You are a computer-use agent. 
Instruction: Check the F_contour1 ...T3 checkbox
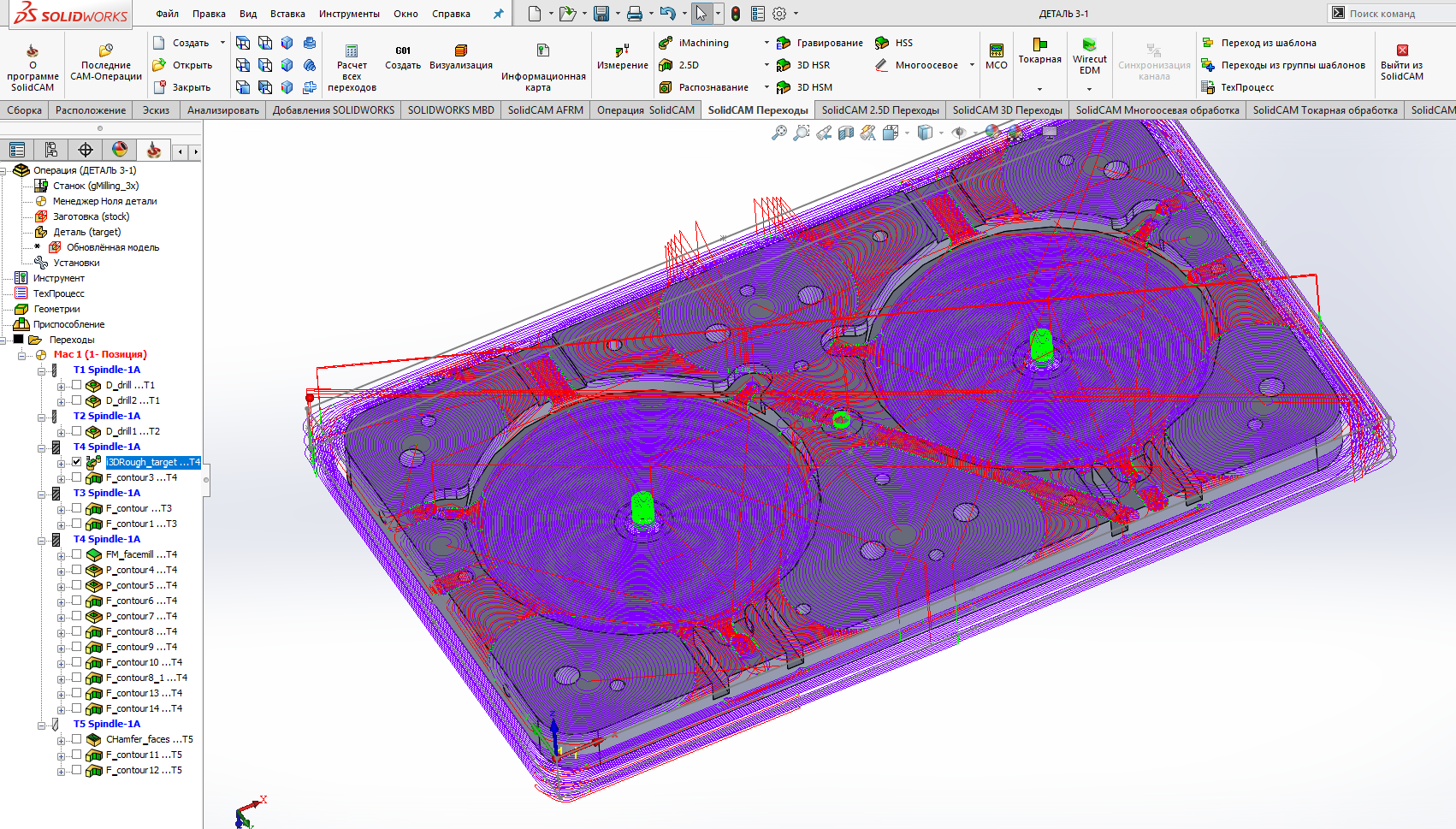click(x=77, y=524)
